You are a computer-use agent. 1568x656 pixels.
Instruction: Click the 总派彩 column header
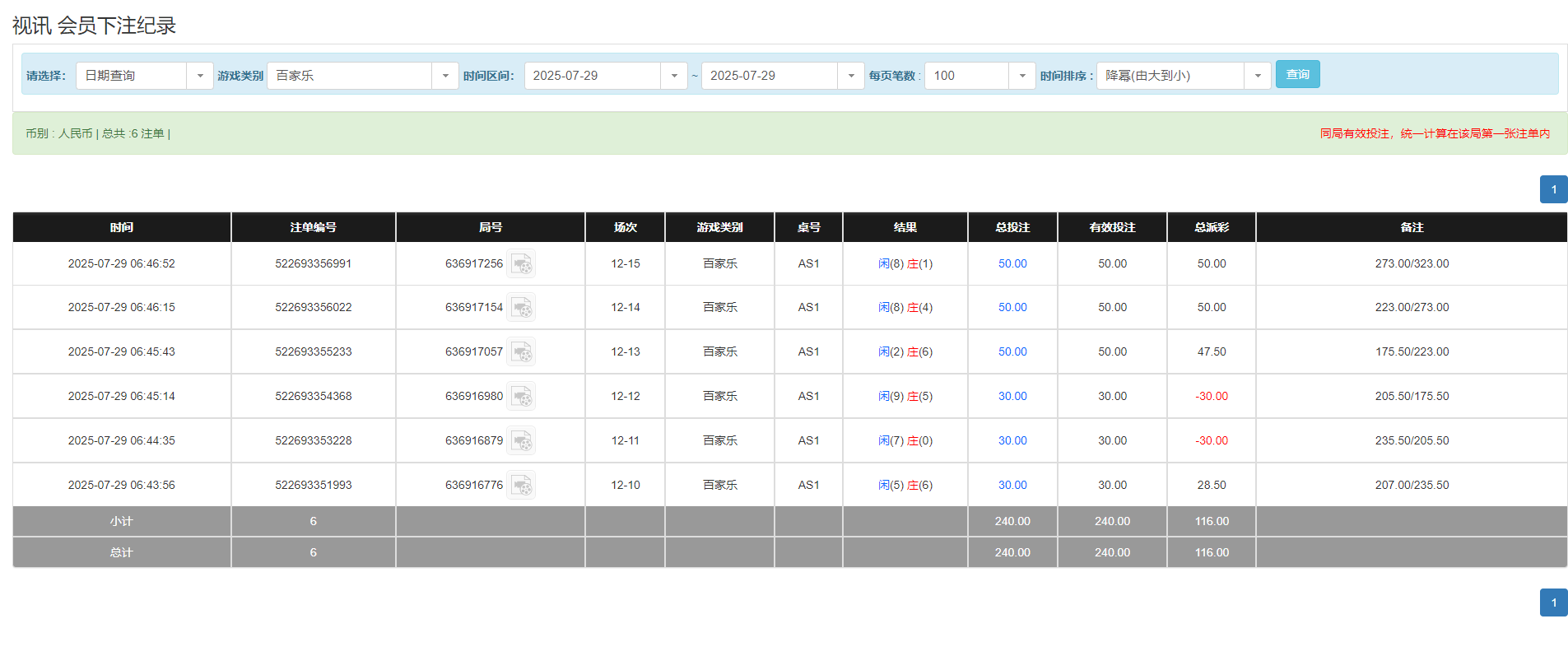coord(1211,227)
